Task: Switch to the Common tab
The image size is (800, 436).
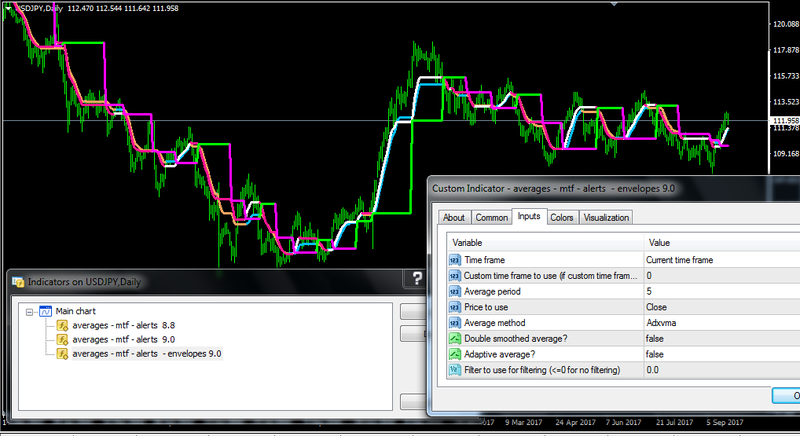Action: (x=491, y=218)
